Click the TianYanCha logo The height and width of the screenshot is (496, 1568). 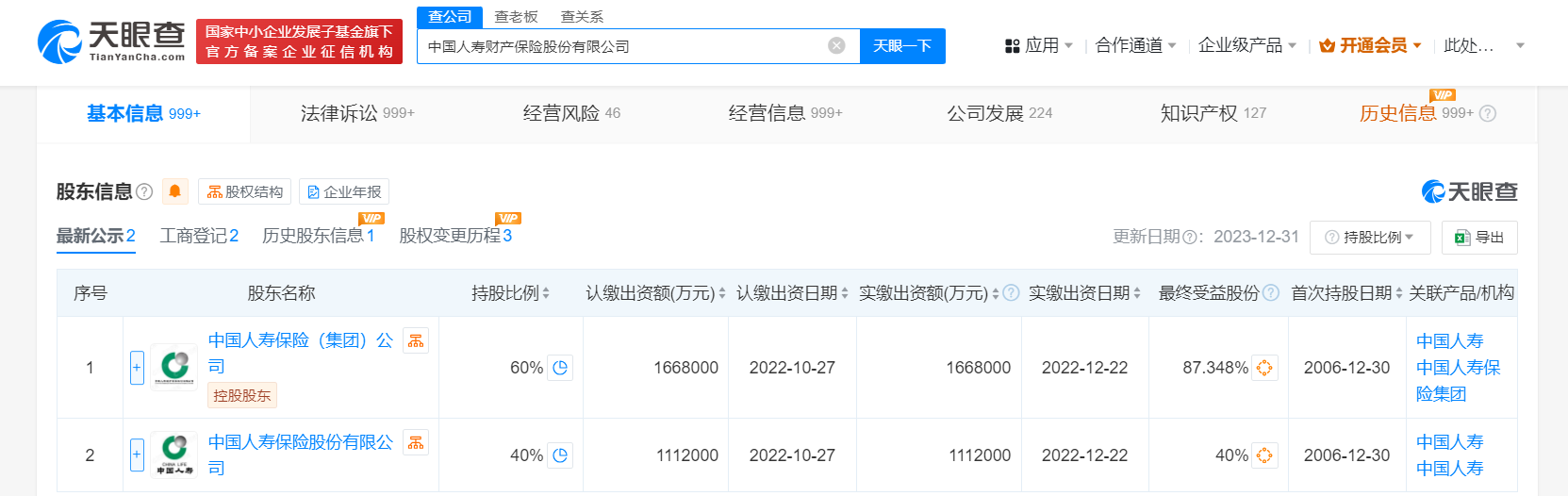111,41
